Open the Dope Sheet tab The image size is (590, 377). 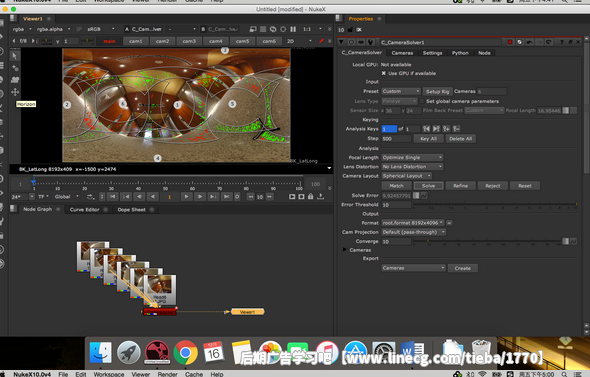click(132, 210)
